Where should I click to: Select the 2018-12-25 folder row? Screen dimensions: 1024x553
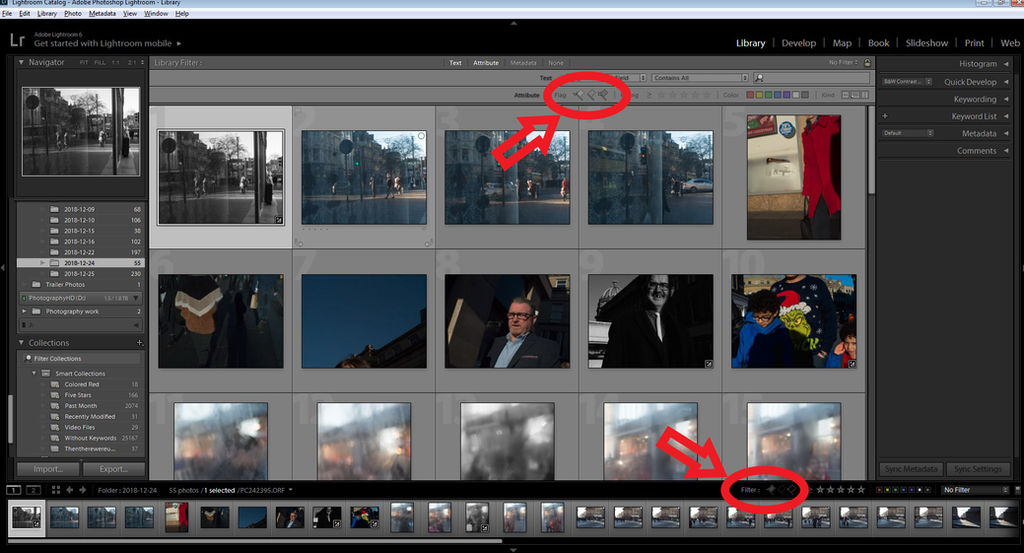tap(80, 274)
